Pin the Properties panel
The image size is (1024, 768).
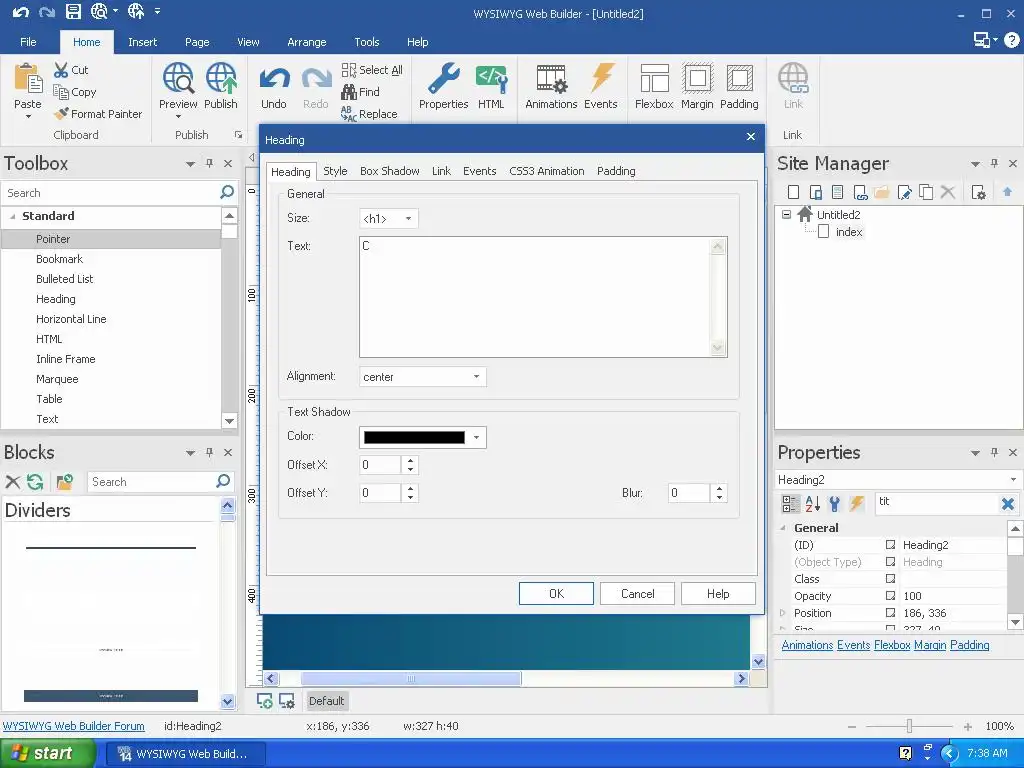coord(994,452)
